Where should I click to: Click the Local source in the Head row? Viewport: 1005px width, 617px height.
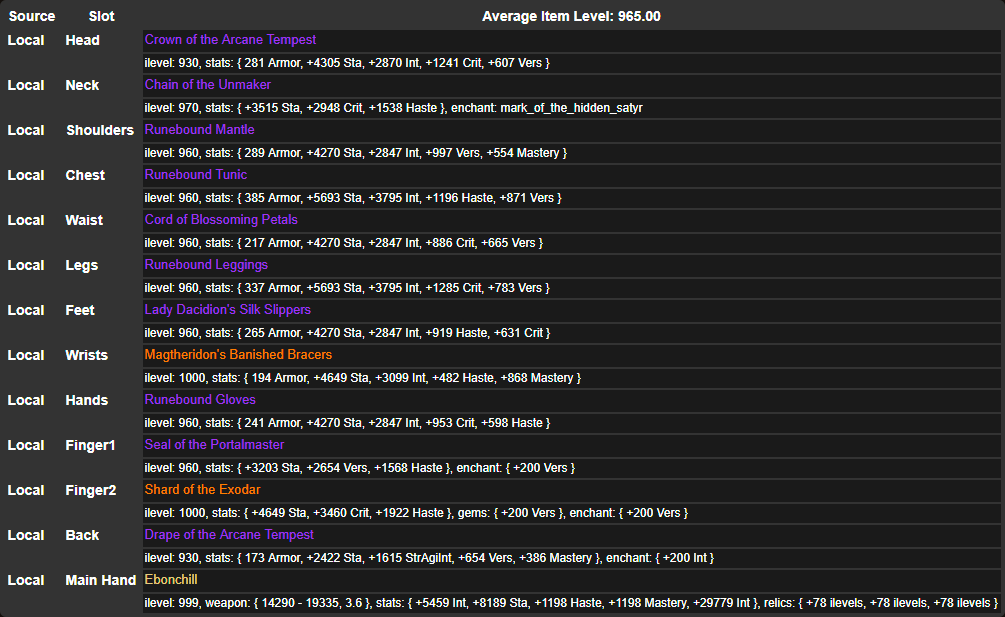click(26, 40)
